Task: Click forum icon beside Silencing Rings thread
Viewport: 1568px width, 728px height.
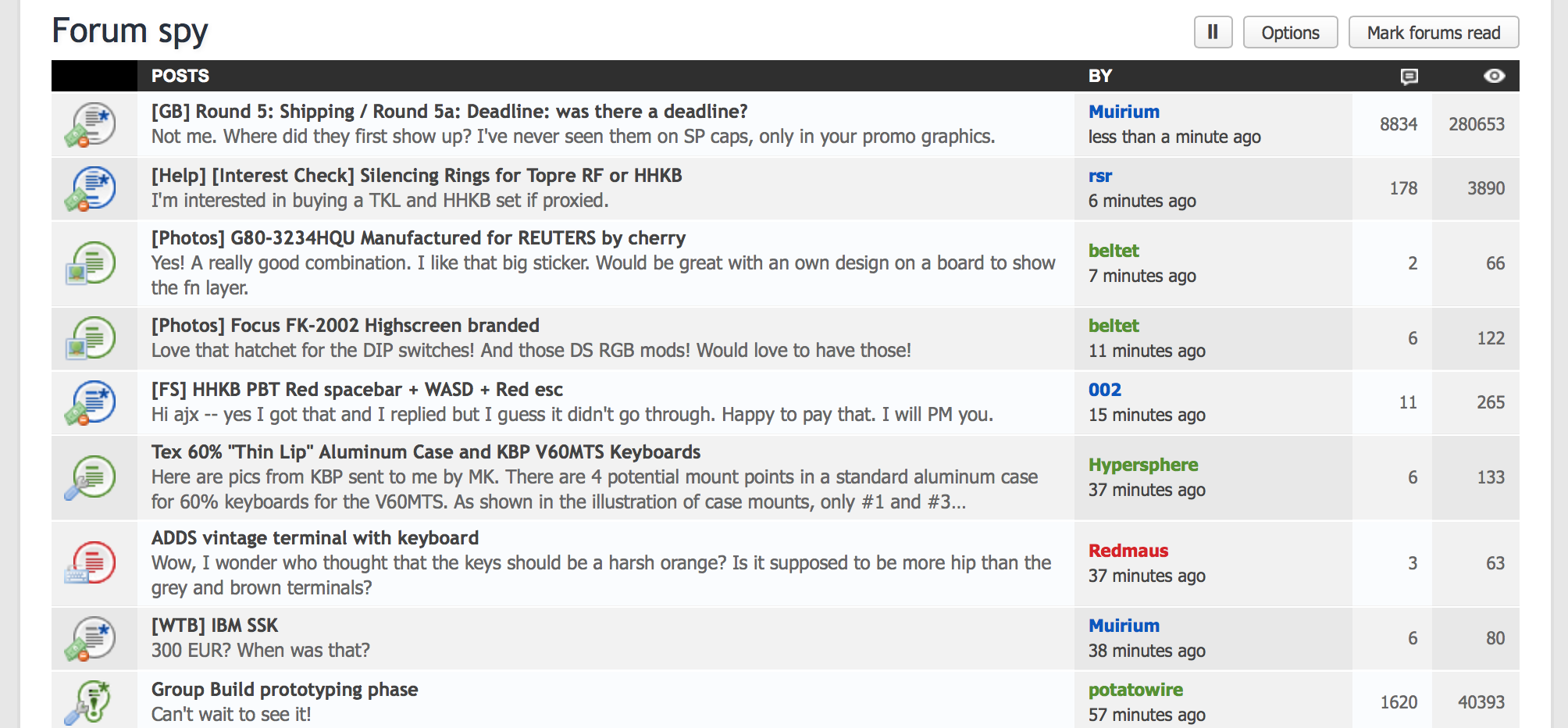Action: pyautogui.click(x=92, y=189)
